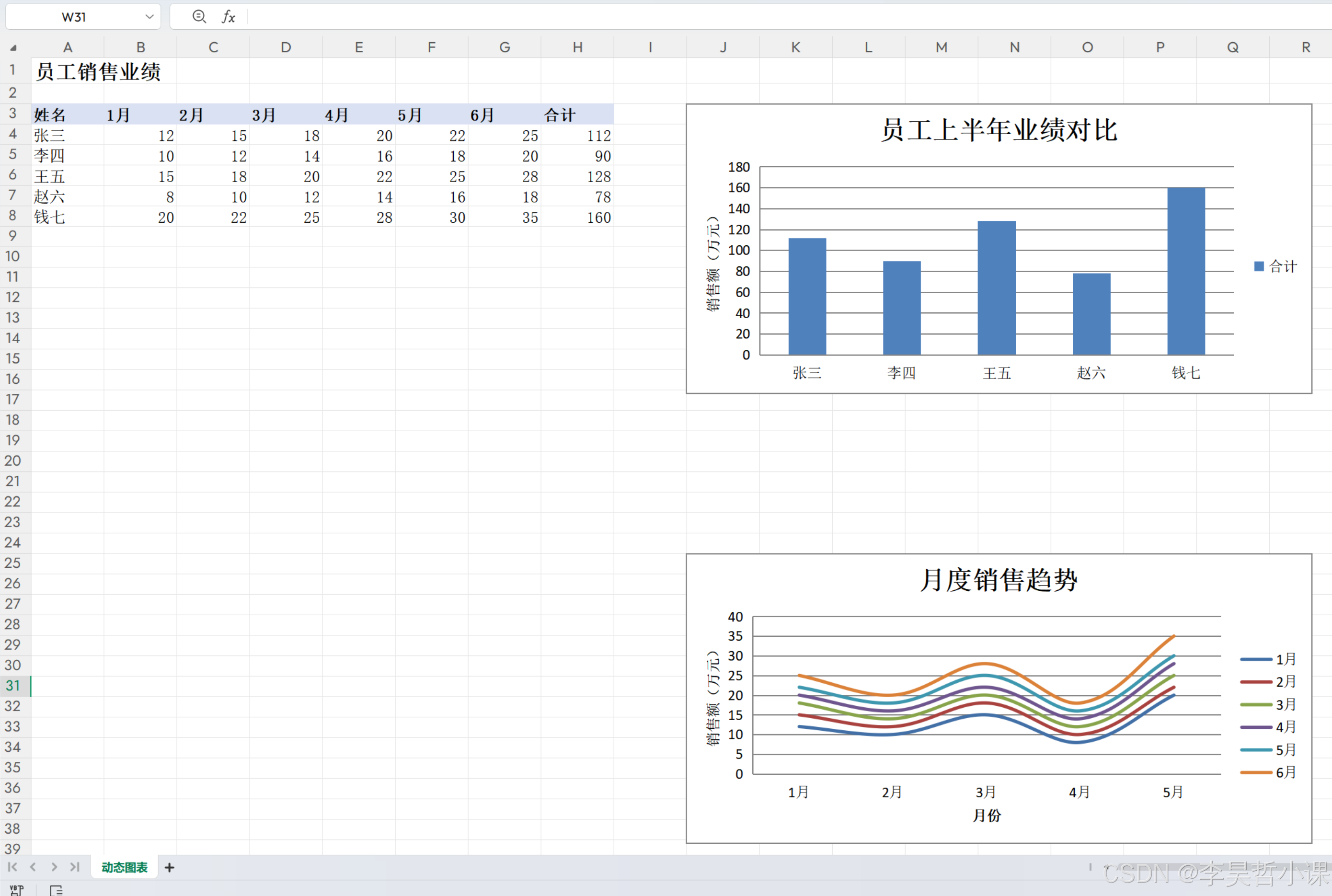Click the W31 name box field
The width and height of the screenshot is (1332, 896).
74,17
